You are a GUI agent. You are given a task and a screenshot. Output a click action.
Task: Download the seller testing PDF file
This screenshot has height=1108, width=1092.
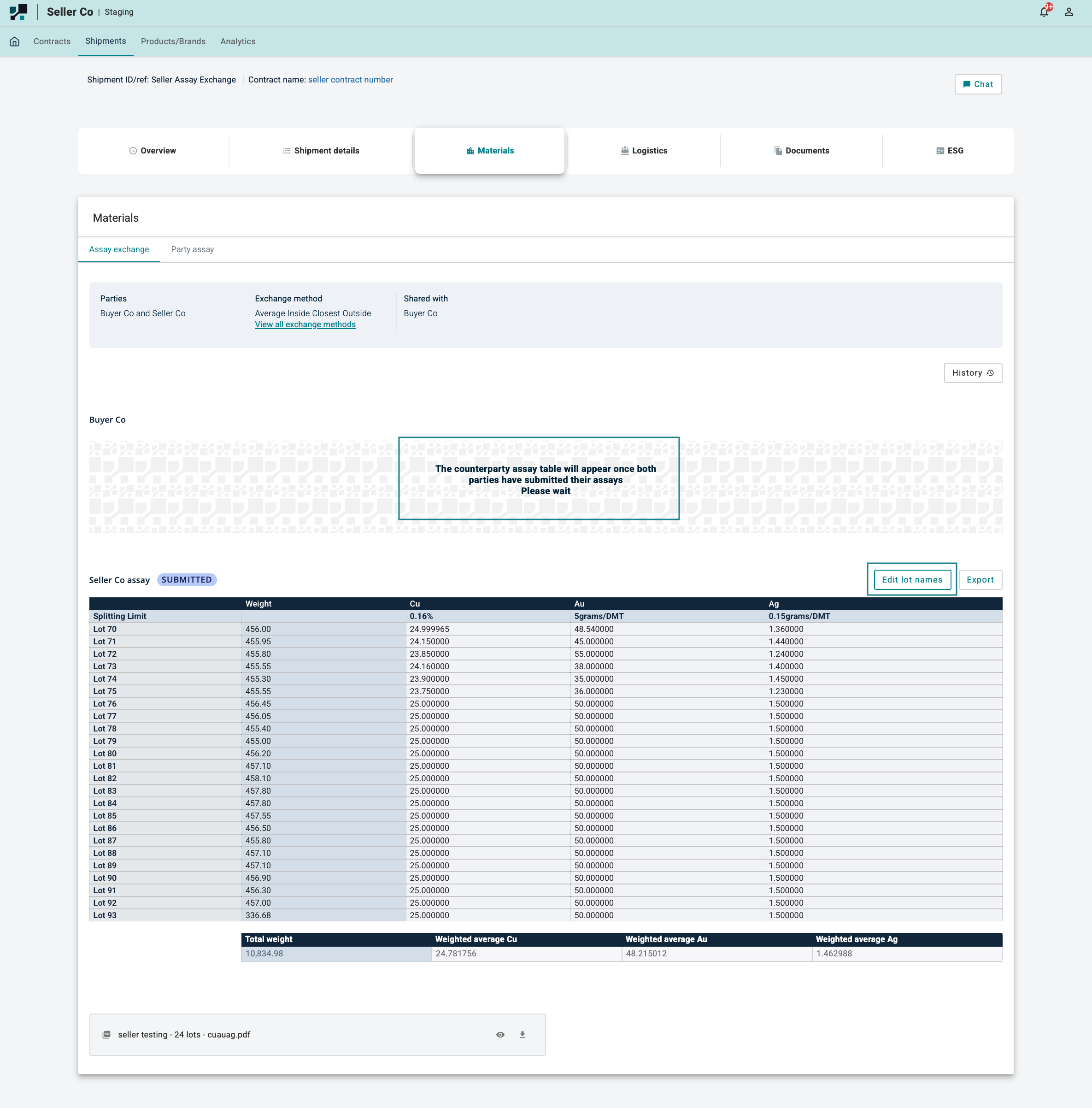522,1035
